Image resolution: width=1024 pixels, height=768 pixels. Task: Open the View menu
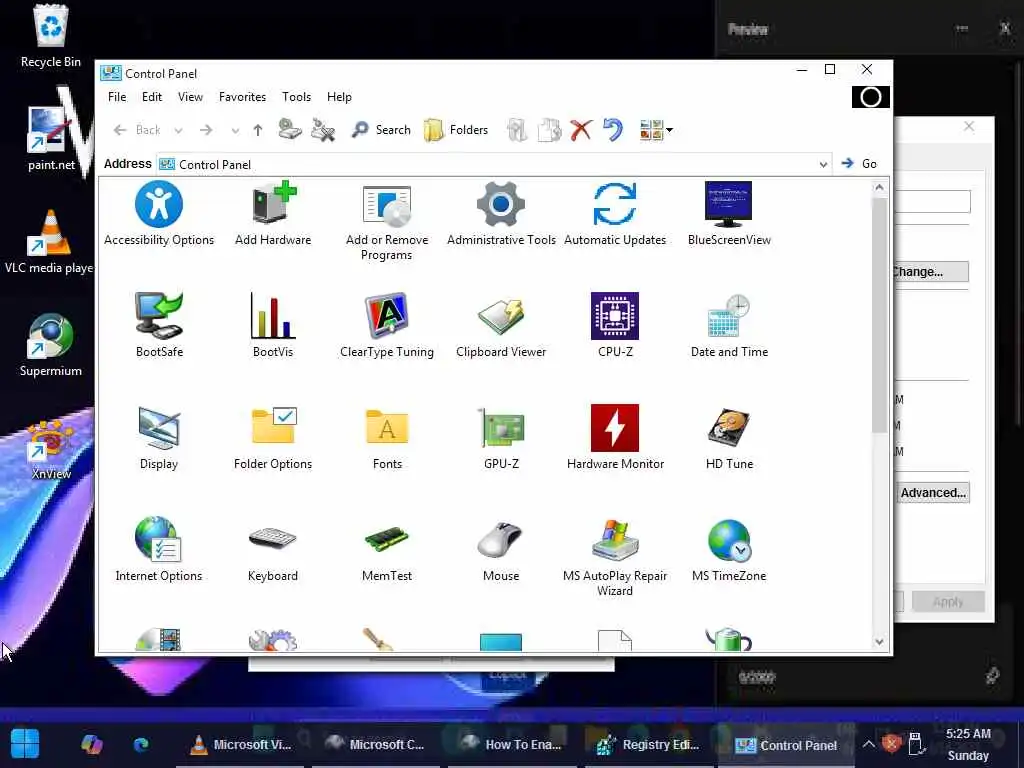click(190, 97)
